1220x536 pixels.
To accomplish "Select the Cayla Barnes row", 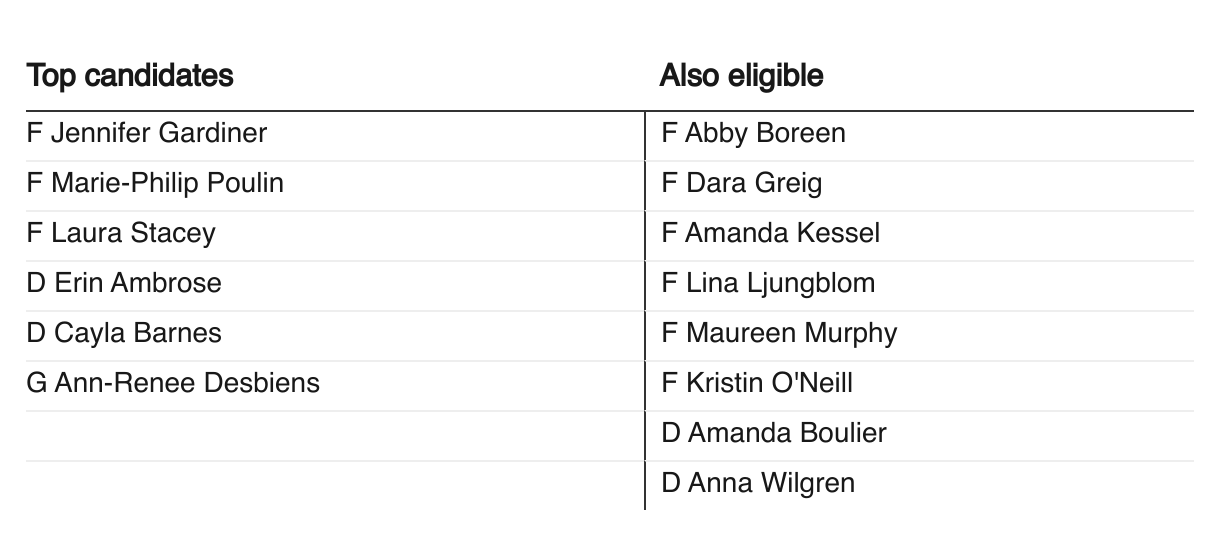I will 124,333.
